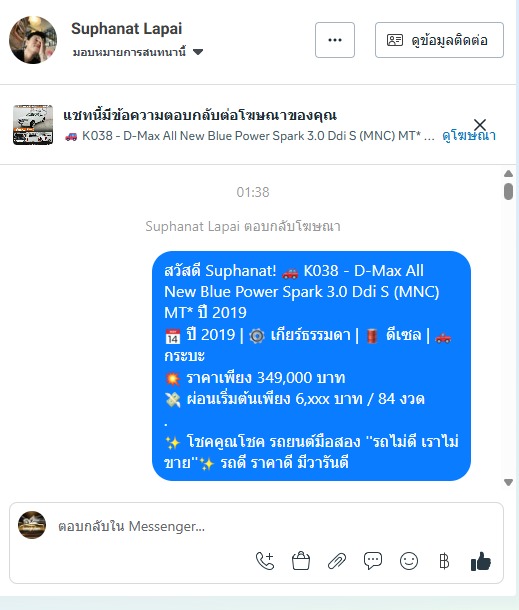The height and width of the screenshot is (610, 519).
Task: Click the Baht payment request icon
Action: tap(444, 561)
